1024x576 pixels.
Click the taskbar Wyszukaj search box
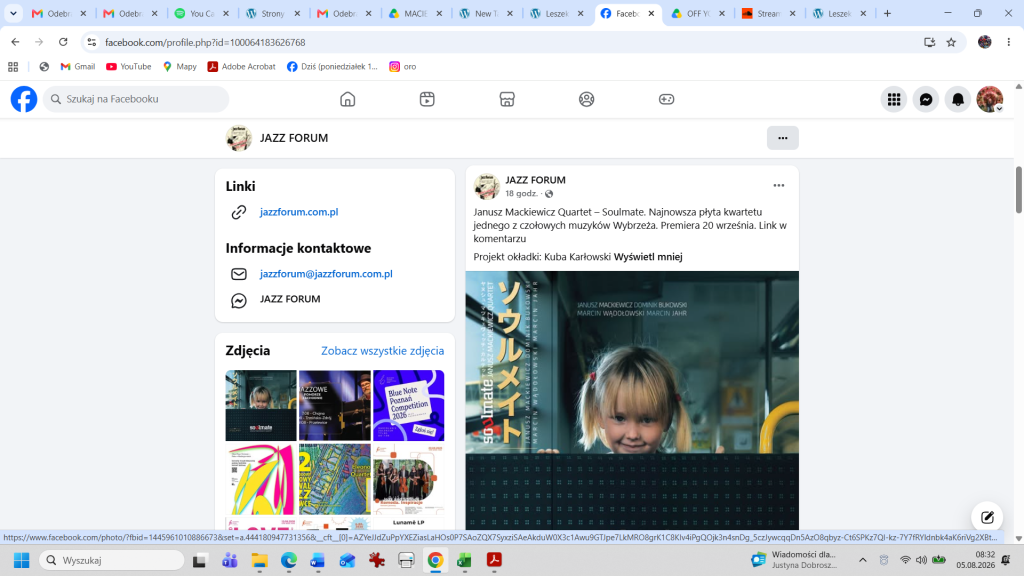[112, 560]
